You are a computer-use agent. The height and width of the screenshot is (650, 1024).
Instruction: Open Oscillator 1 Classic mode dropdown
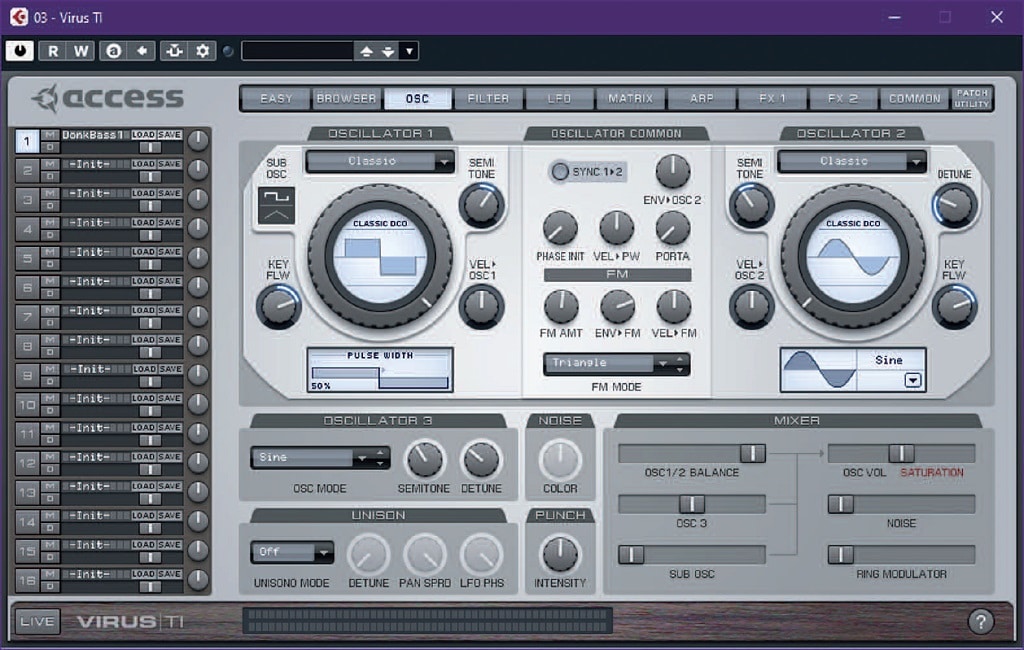[380, 161]
